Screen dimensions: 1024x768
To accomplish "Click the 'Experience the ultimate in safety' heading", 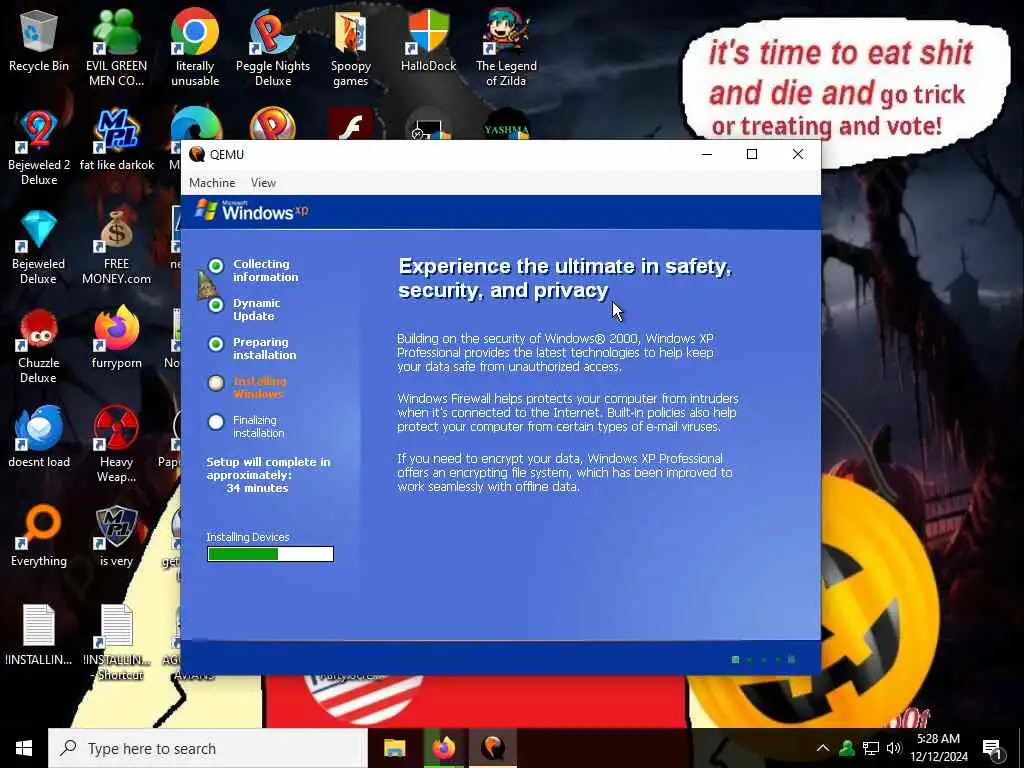I will click(565, 278).
